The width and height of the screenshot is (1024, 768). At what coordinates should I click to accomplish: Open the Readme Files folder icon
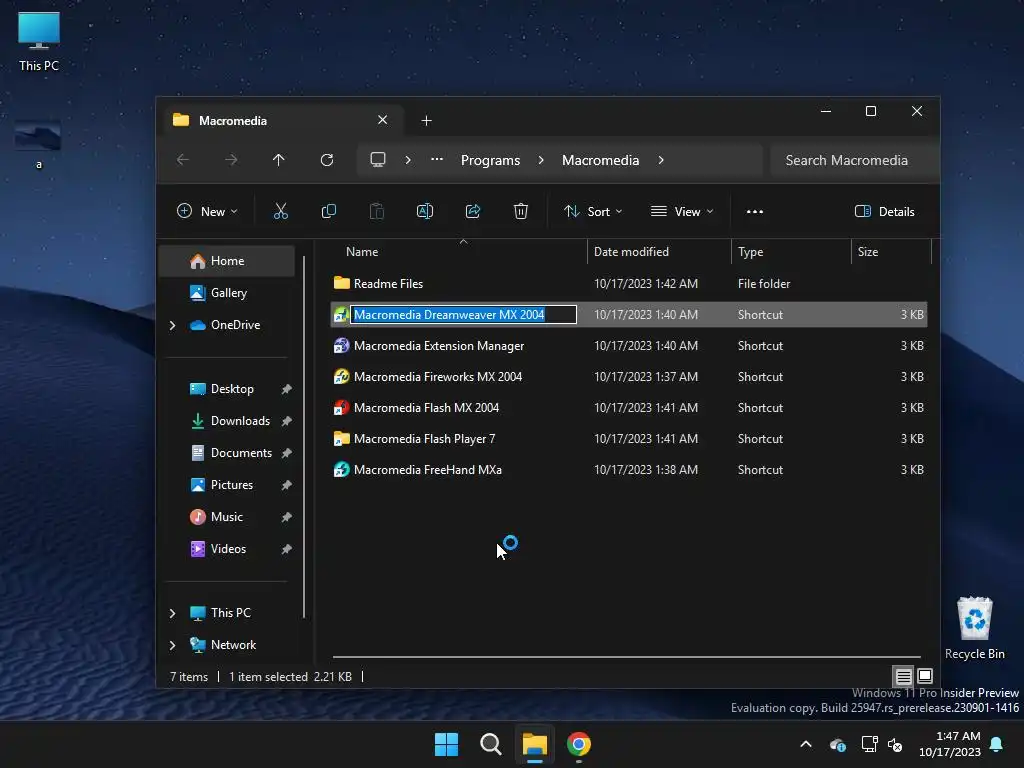click(x=342, y=283)
